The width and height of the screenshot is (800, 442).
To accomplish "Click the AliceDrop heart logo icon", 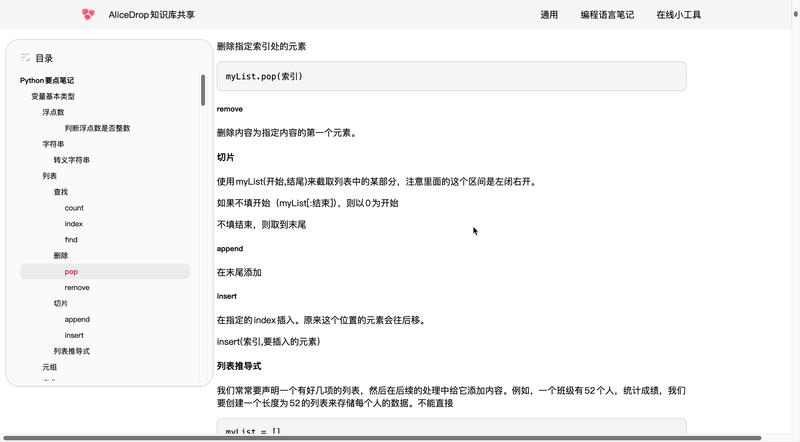I will click(88, 14).
